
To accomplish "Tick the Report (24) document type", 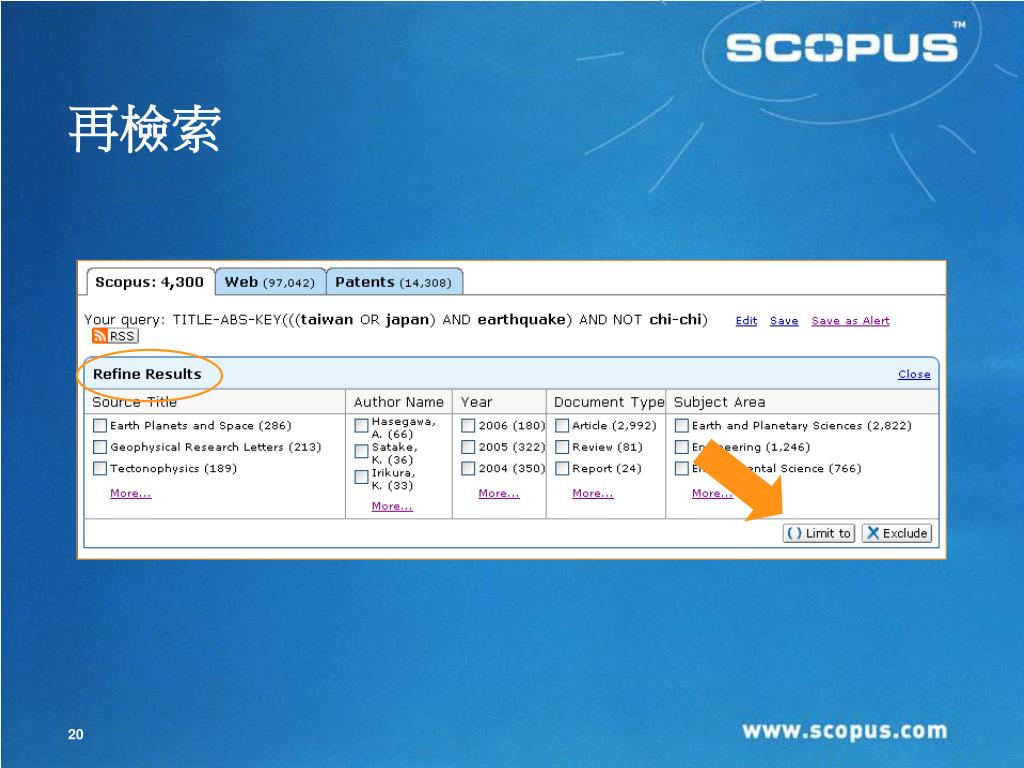I will (562, 469).
